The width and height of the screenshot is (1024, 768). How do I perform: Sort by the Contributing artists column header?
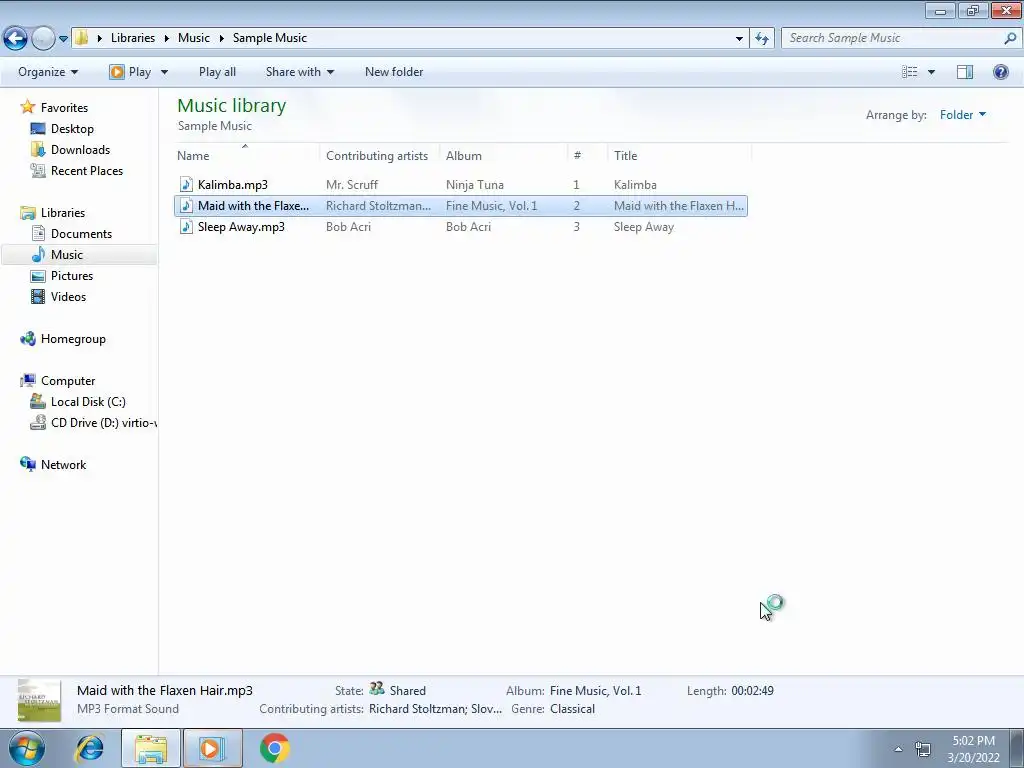tap(377, 156)
